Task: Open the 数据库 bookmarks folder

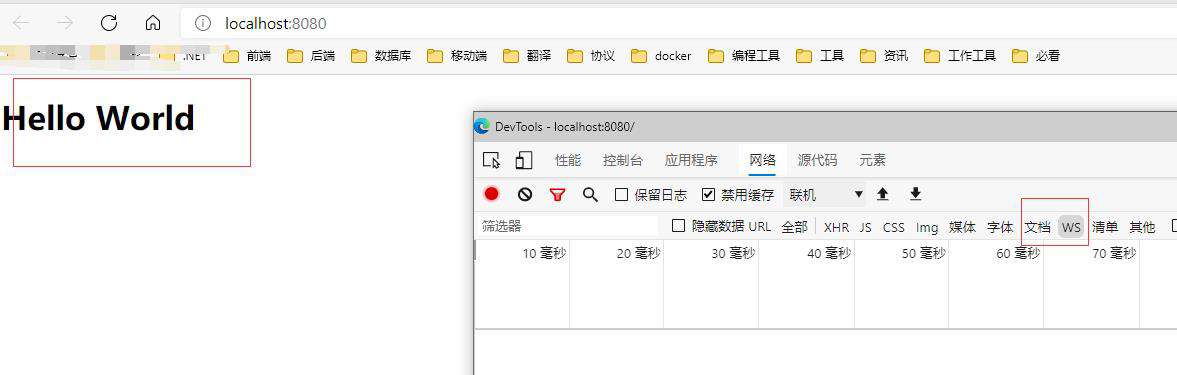Action: click(381, 56)
